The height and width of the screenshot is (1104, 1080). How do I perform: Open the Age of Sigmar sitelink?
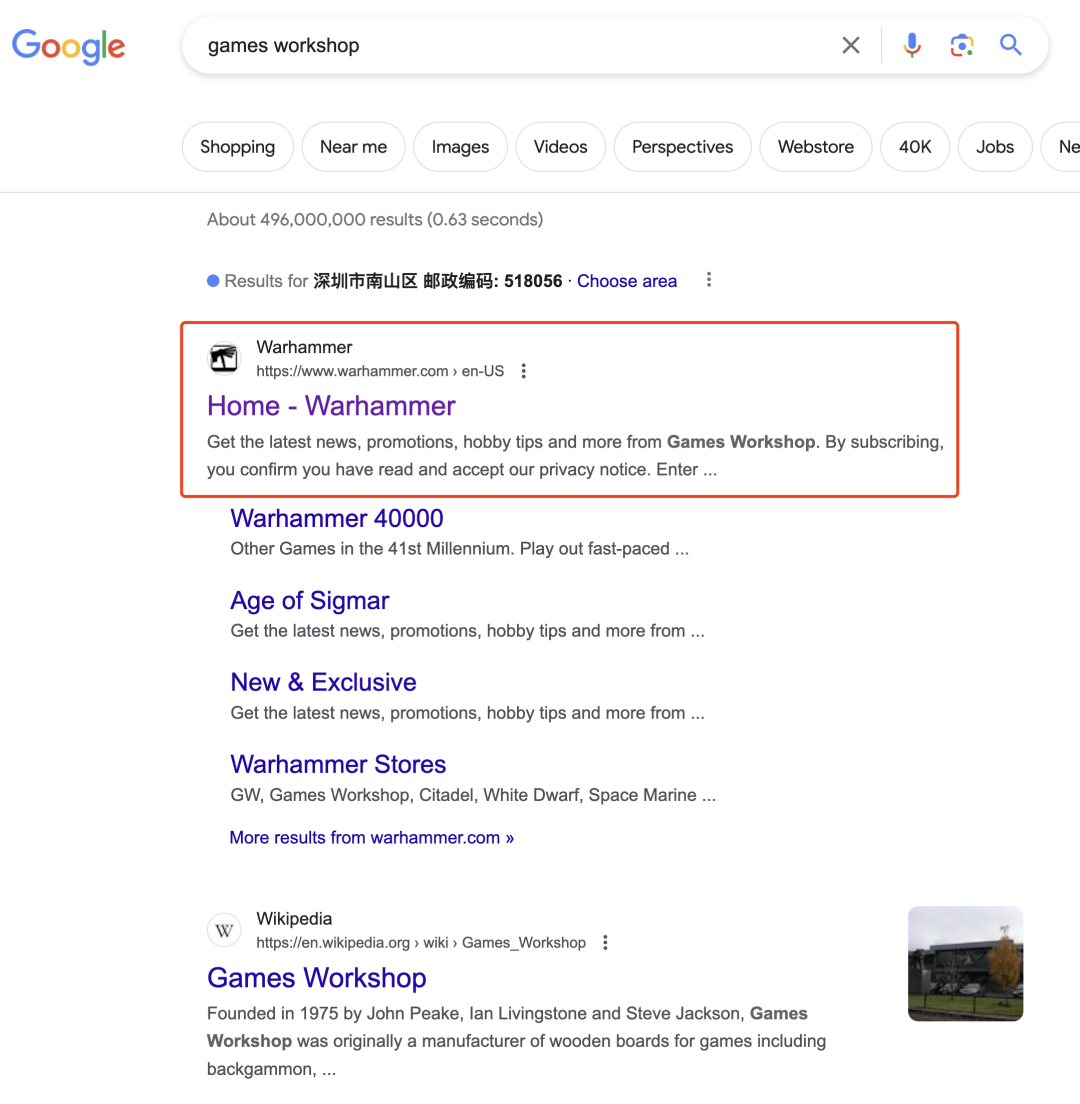(310, 601)
